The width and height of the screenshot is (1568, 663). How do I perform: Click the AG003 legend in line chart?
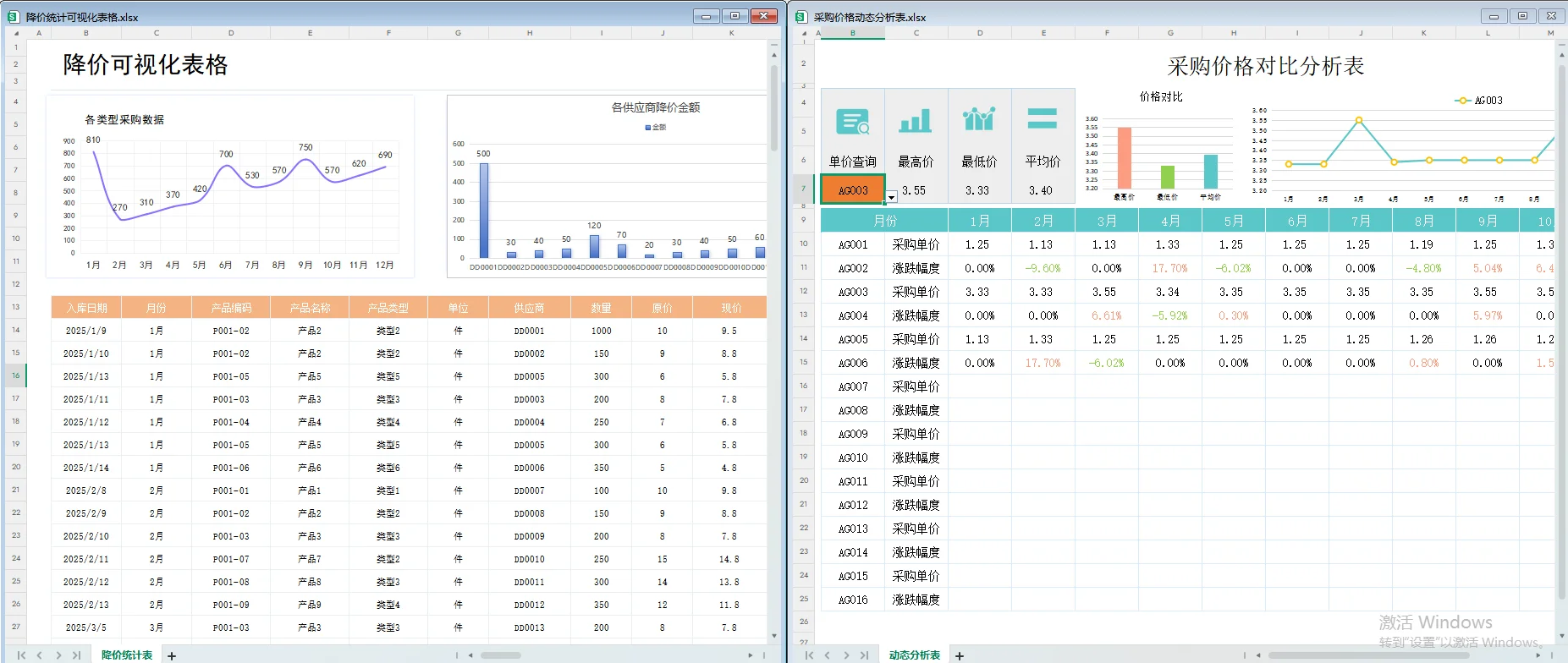coord(1479,100)
